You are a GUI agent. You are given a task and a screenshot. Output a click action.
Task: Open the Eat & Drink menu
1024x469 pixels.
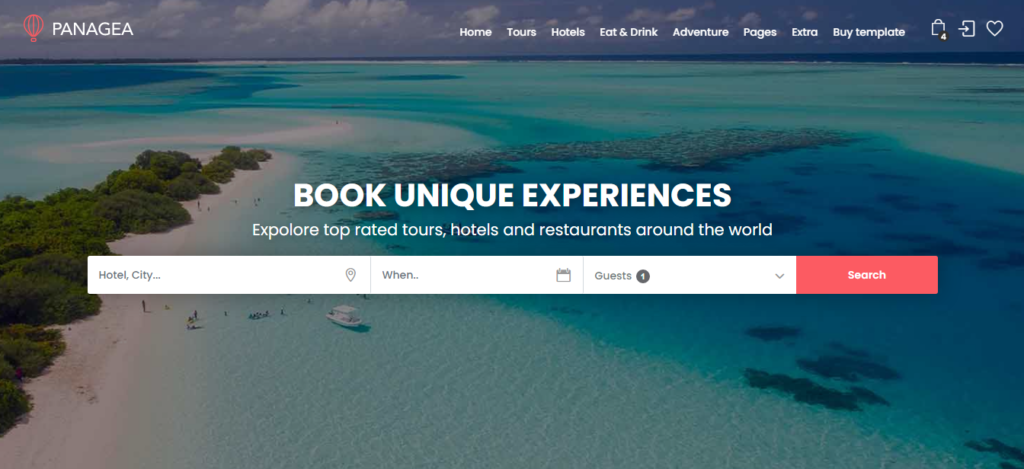(x=628, y=32)
